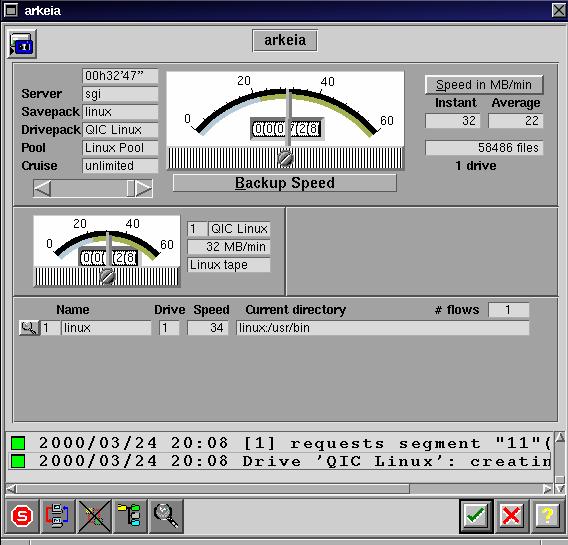568x545 pixels.
Task: Click the arkeia title button
Action: (285, 40)
